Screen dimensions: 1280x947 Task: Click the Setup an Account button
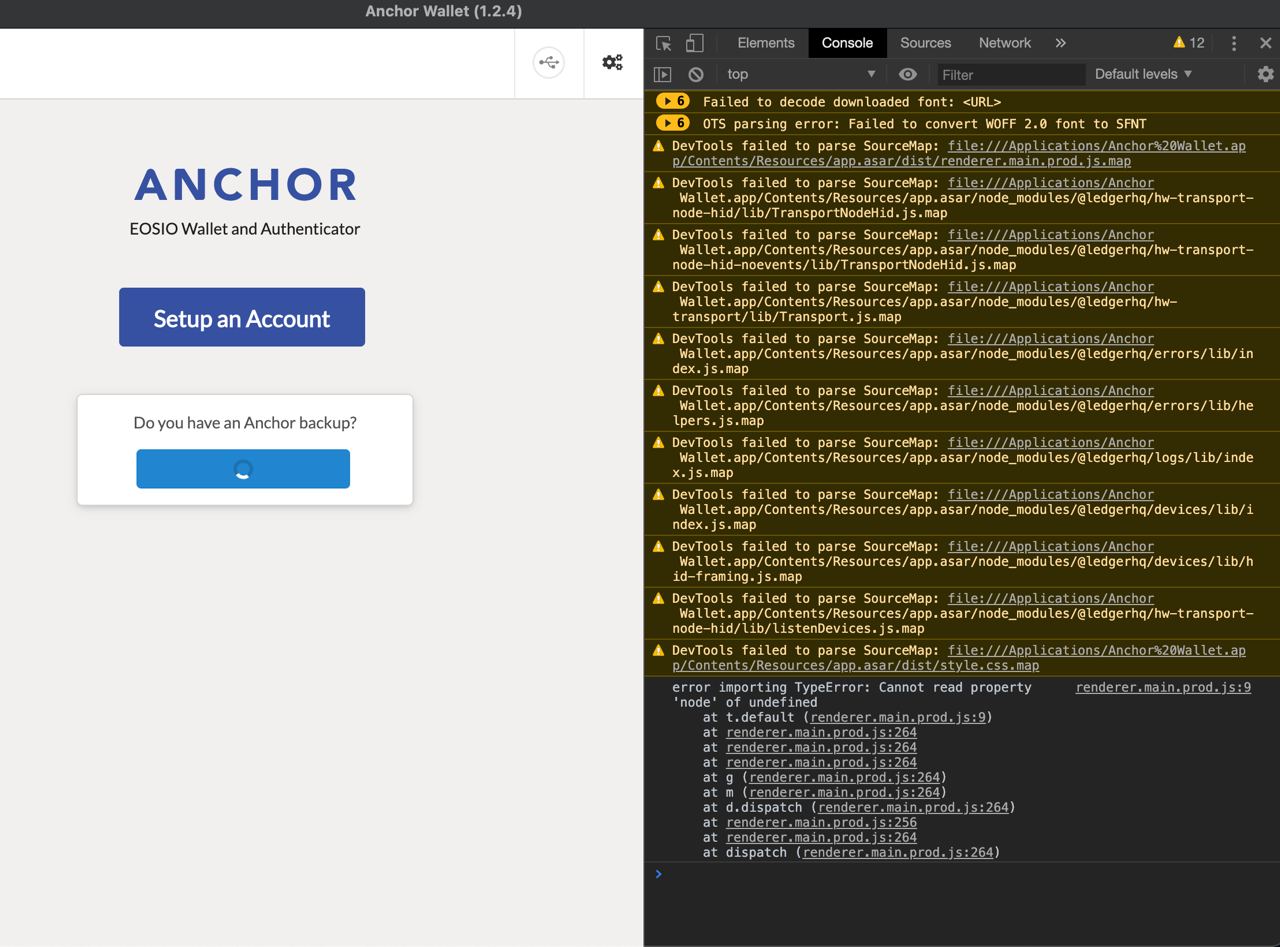[242, 318]
